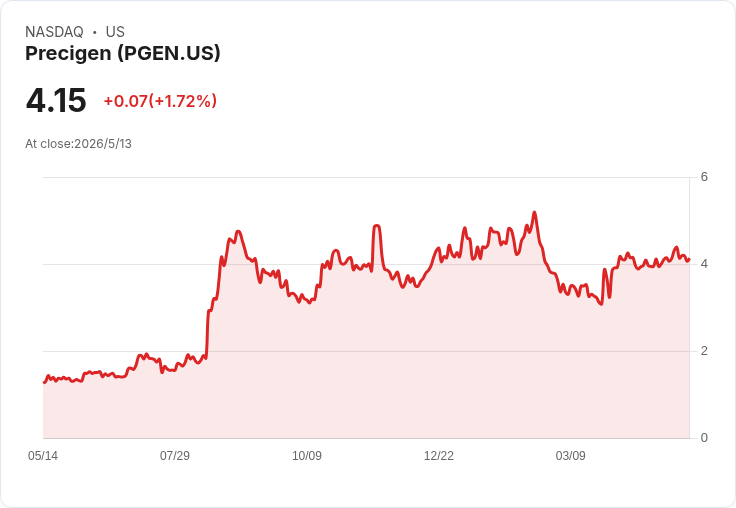Click the At close 2026/5/13 date text

click(x=78, y=144)
